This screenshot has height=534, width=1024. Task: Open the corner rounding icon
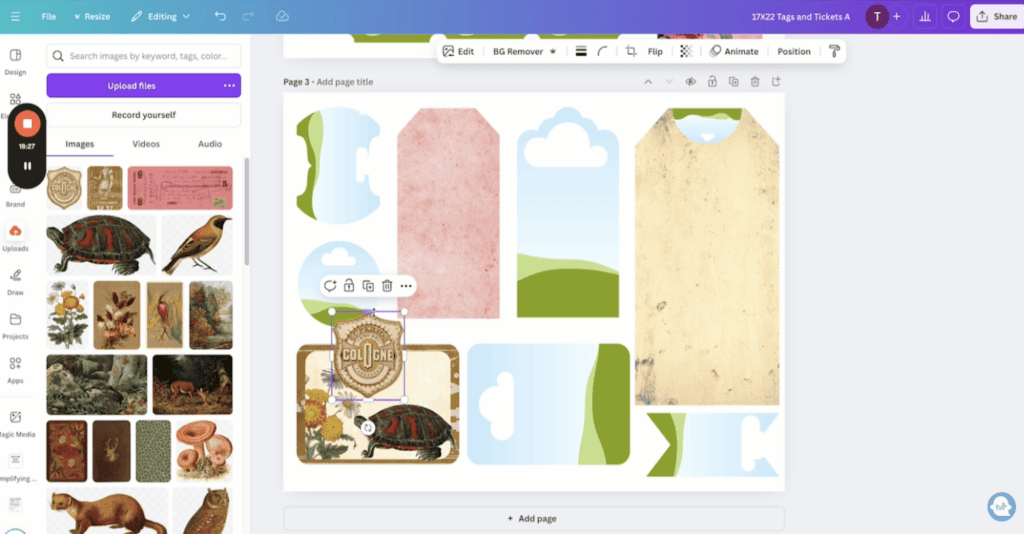pyautogui.click(x=602, y=51)
